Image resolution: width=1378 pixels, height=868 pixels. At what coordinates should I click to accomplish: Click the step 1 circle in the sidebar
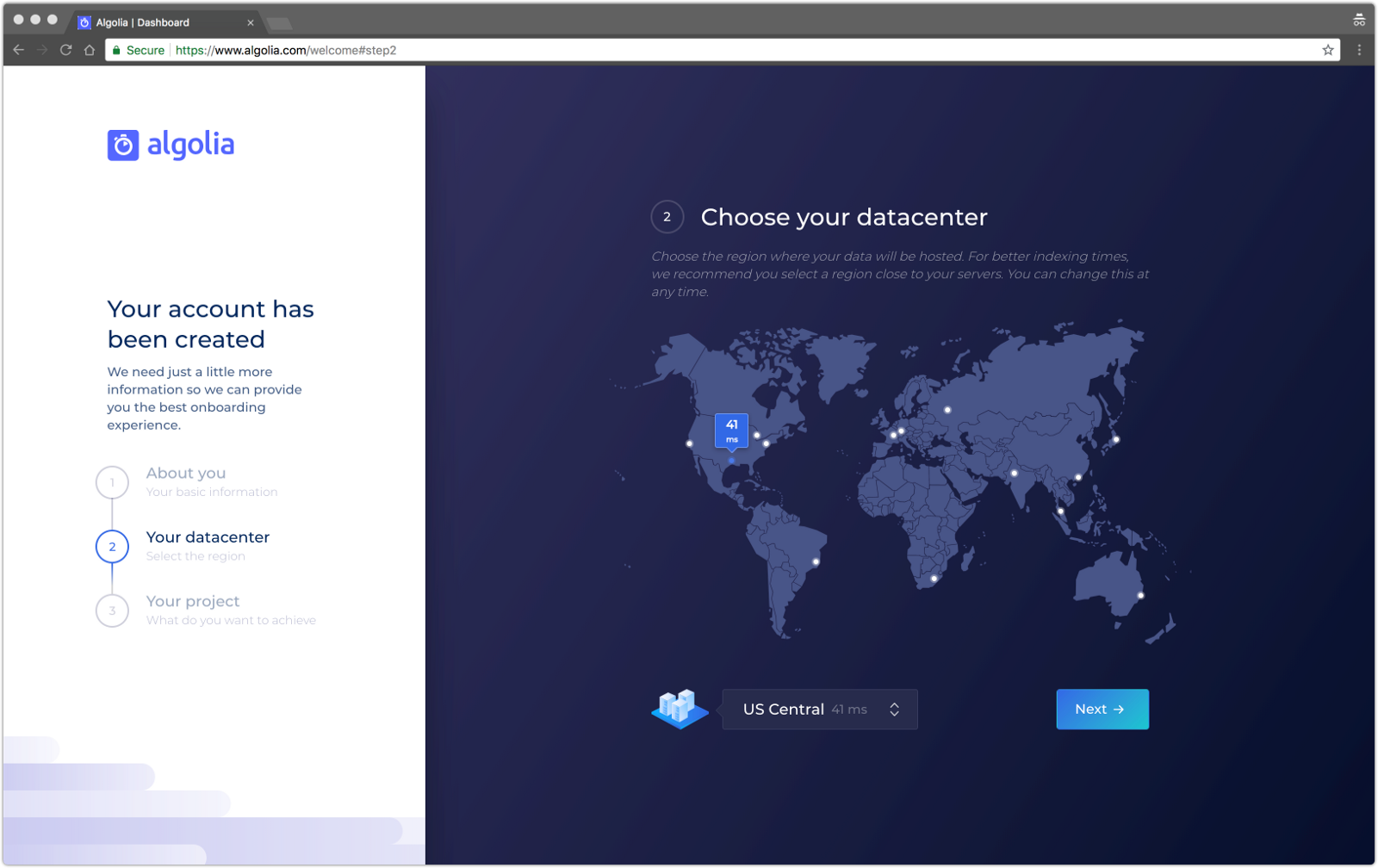pyautogui.click(x=112, y=482)
